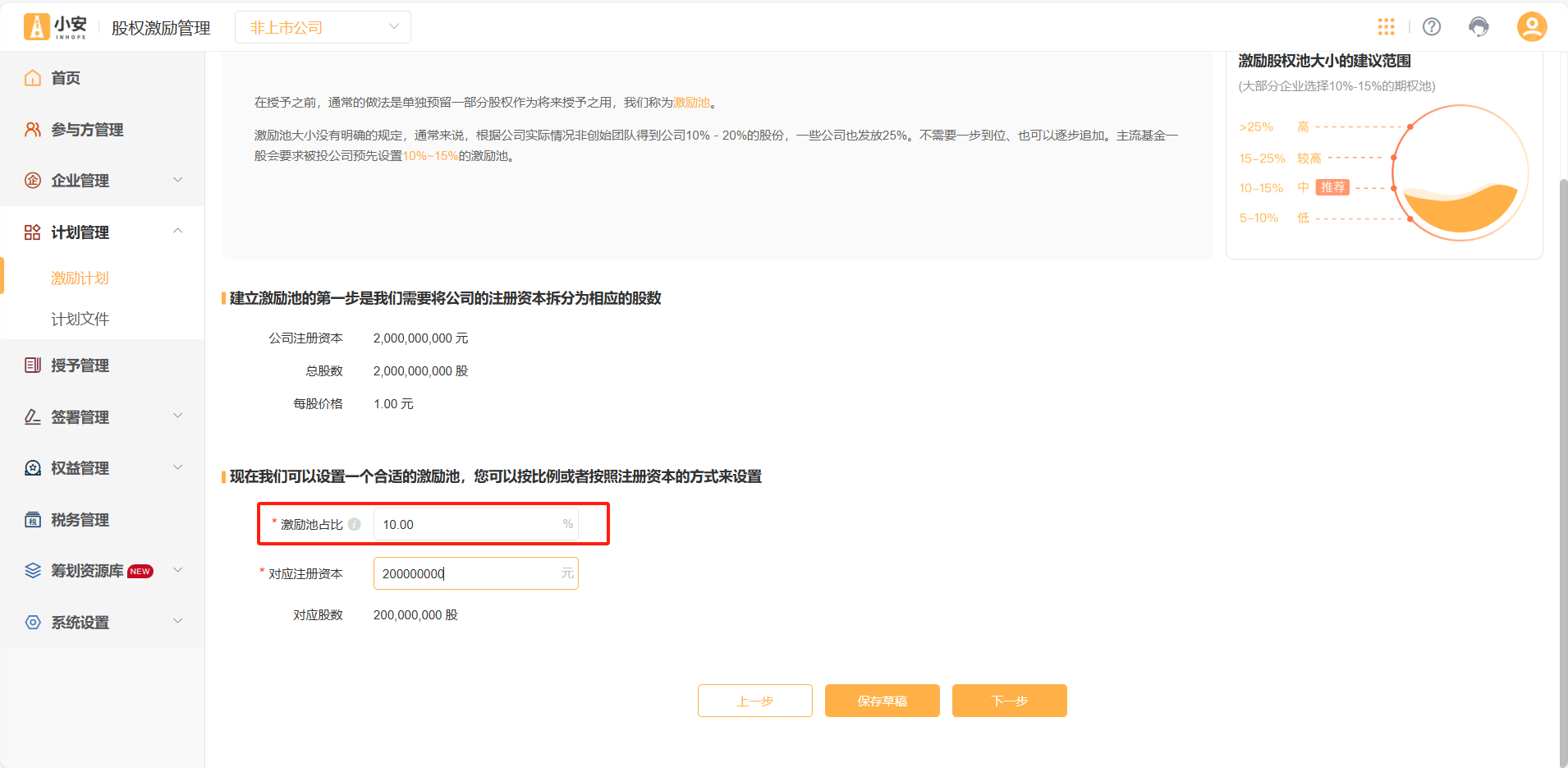The image size is (1568, 768).
Task: Click the 计划管理 grid icon
Action: 33,232
